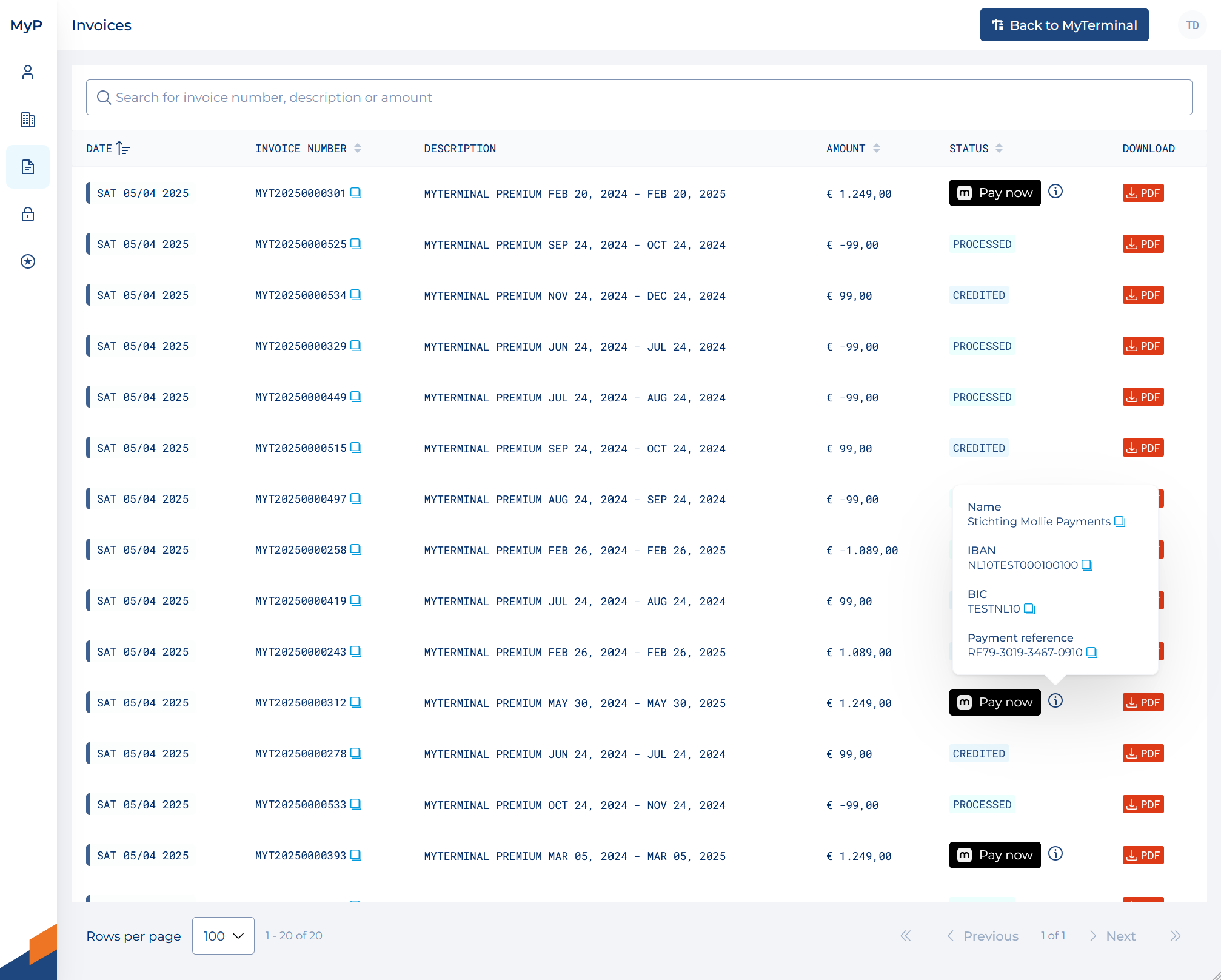Download PDF for invoice MYT20250000278
The height and width of the screenshot is (980, 1221).
point(1143,753)
